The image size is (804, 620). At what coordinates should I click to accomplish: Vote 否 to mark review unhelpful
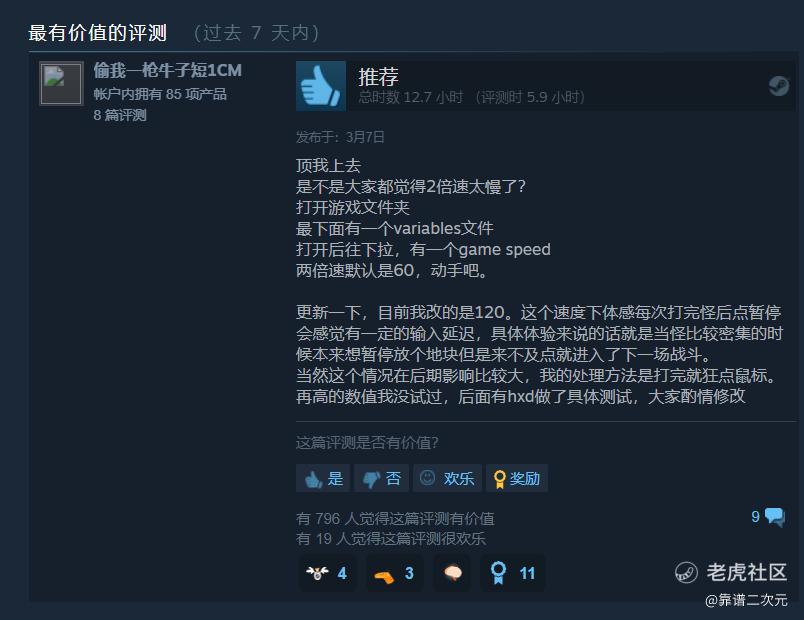pyautogui.click(x=381, y=478)
